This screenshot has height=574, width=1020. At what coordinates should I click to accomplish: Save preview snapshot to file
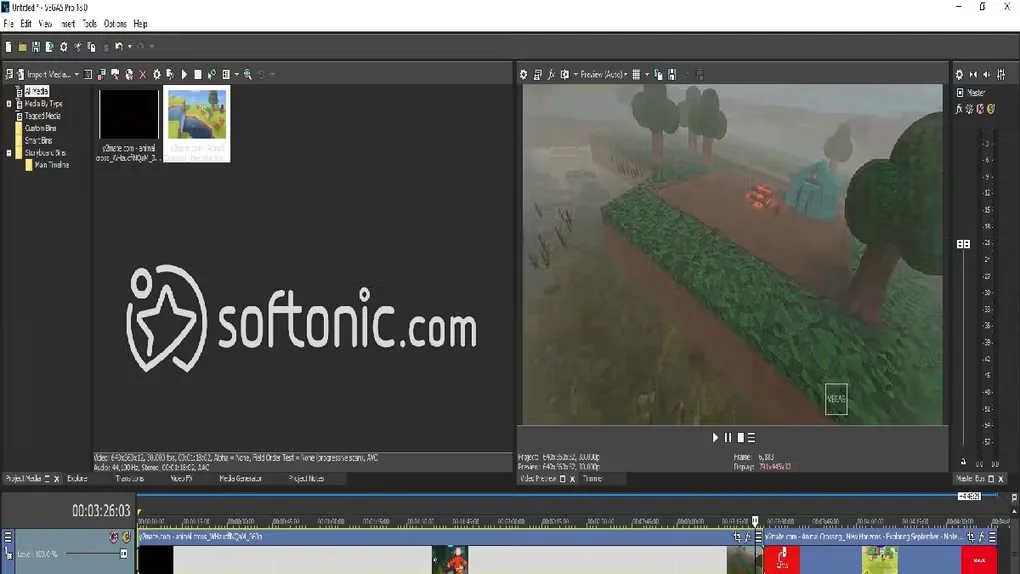coord(672,75)
